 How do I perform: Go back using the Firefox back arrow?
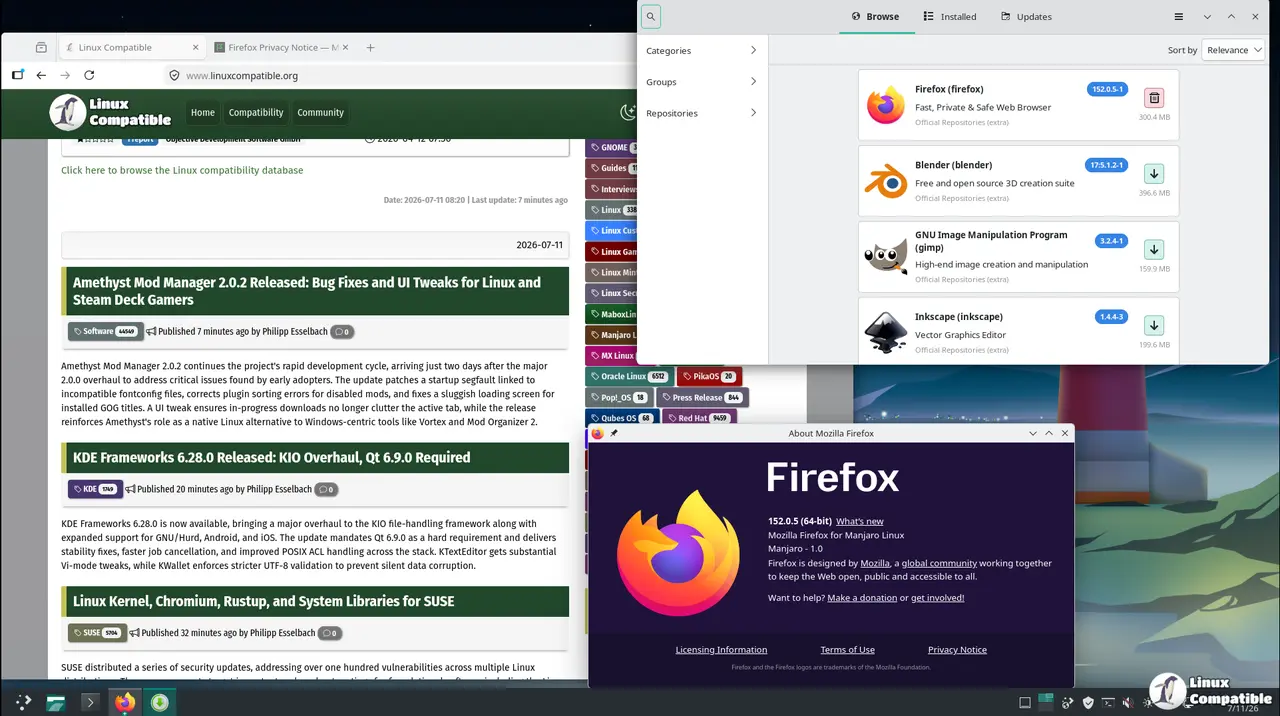point(41,75)
